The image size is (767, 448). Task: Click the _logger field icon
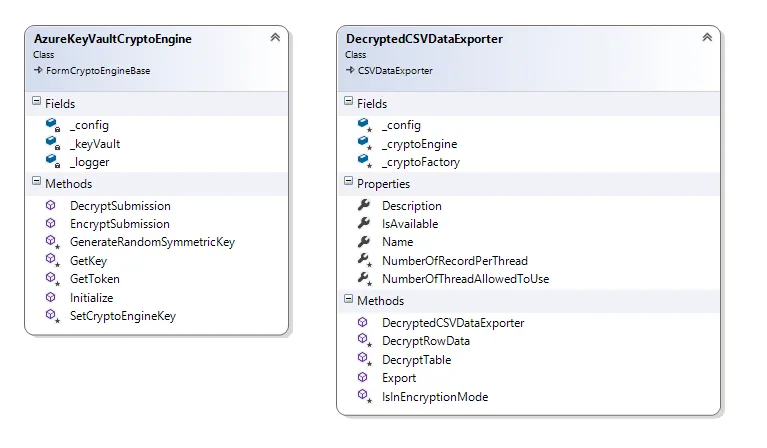coord(52,161)
